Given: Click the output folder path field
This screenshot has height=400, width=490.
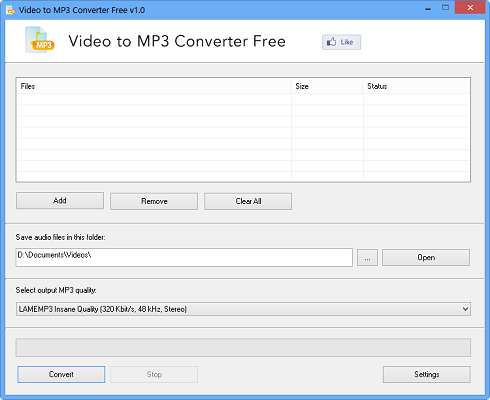Looking at the screenshot, I should tap(184, 257).
